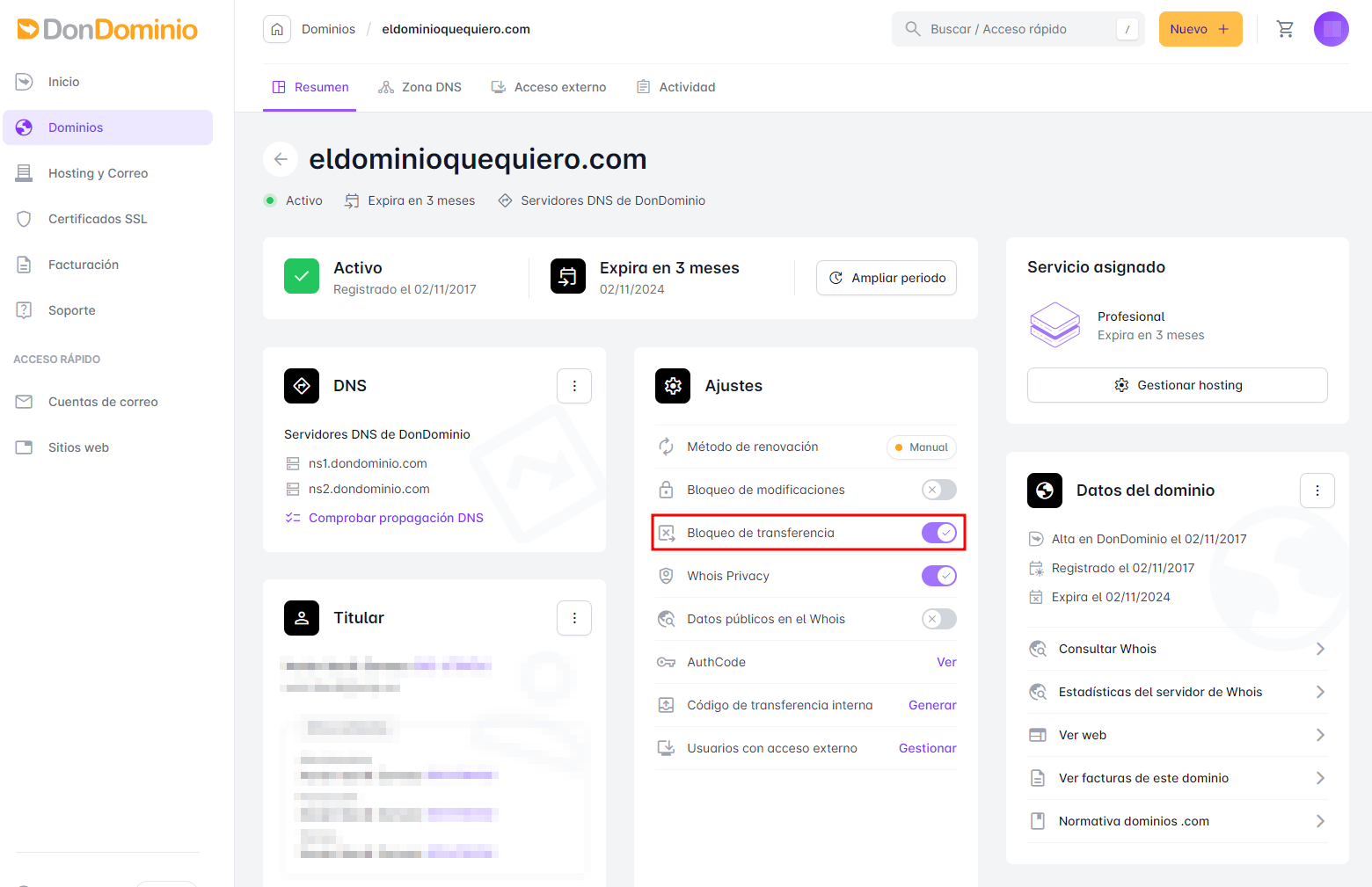Viewport: 1372px width, 887px height.
Task: Click the Titular person icon
Action: click(302, 618)
